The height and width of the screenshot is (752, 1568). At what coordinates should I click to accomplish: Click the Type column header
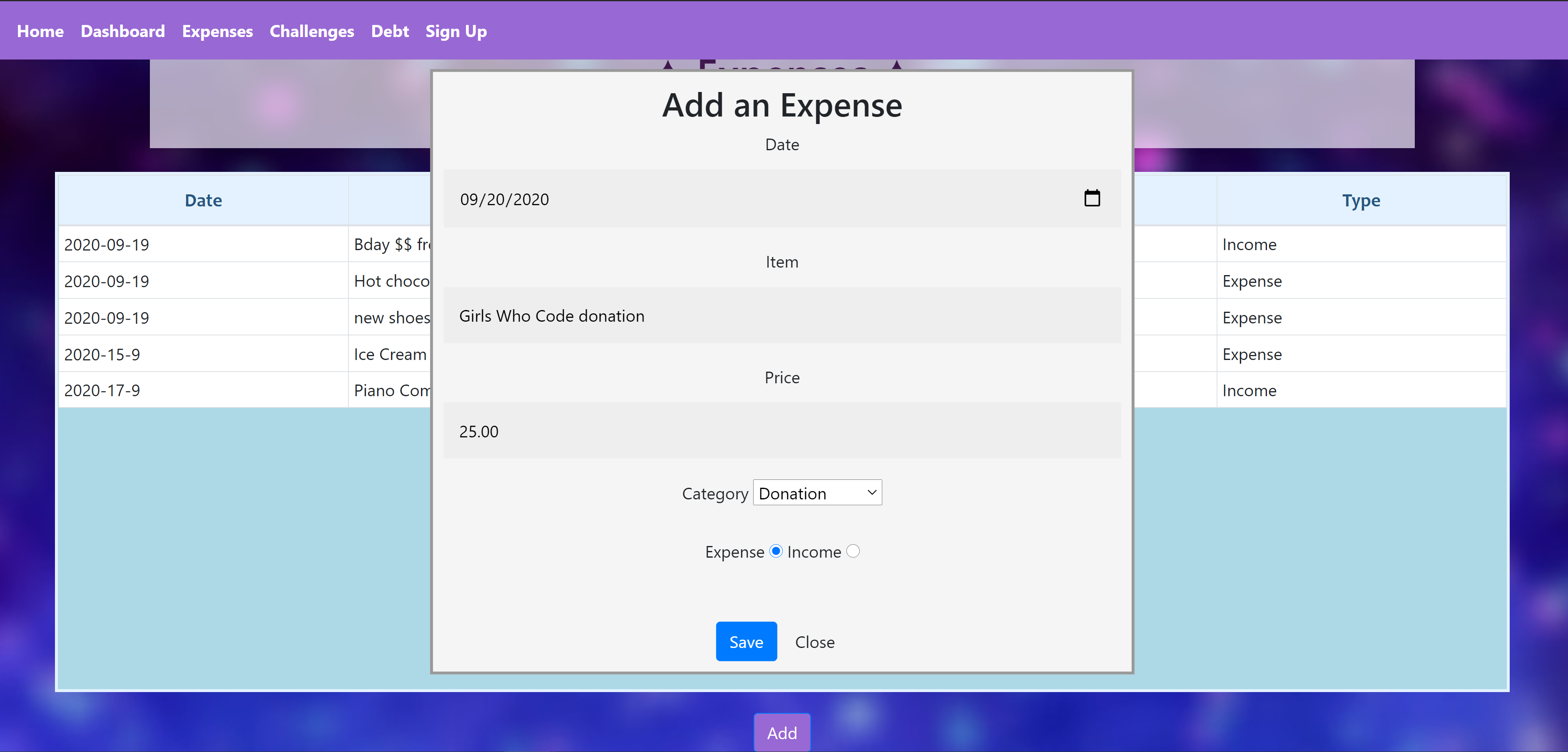pyautogui.click(x=1360, y=201)
